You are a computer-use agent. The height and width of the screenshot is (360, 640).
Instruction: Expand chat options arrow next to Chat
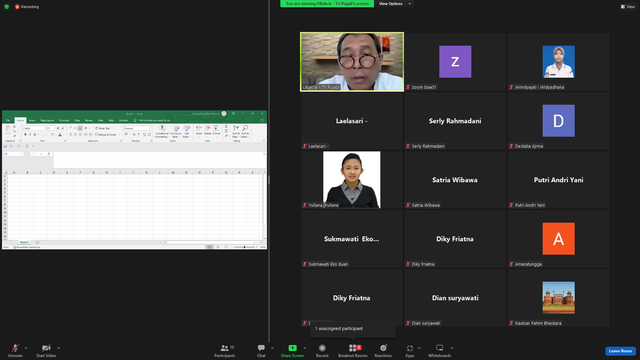(x=272, y=348)
